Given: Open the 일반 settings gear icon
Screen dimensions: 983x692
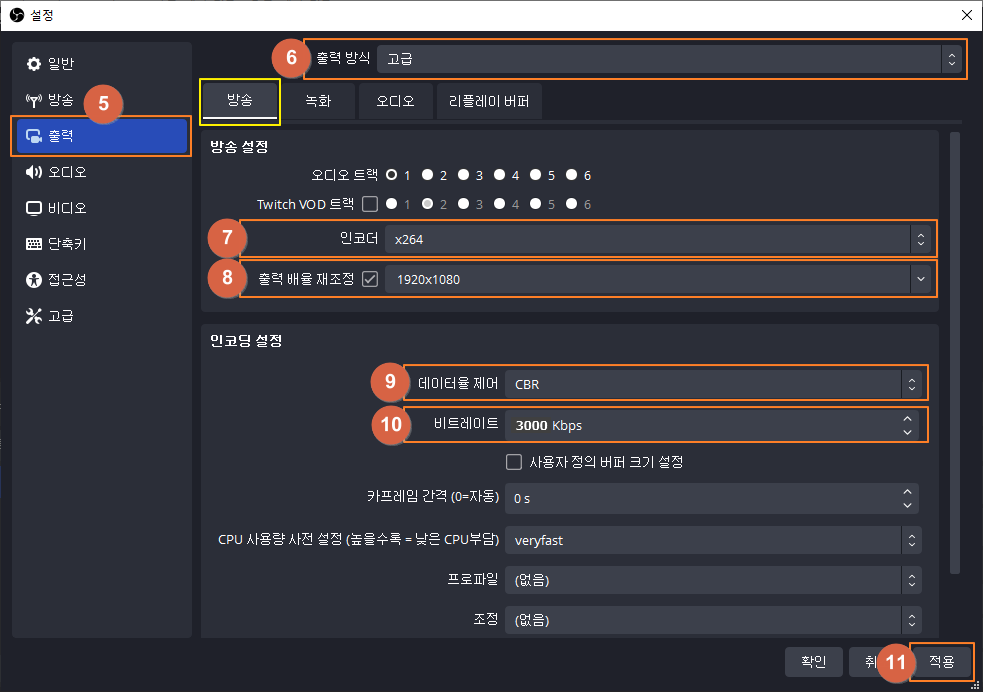Looking at the screenshot, I should click(x=33, y=64).
